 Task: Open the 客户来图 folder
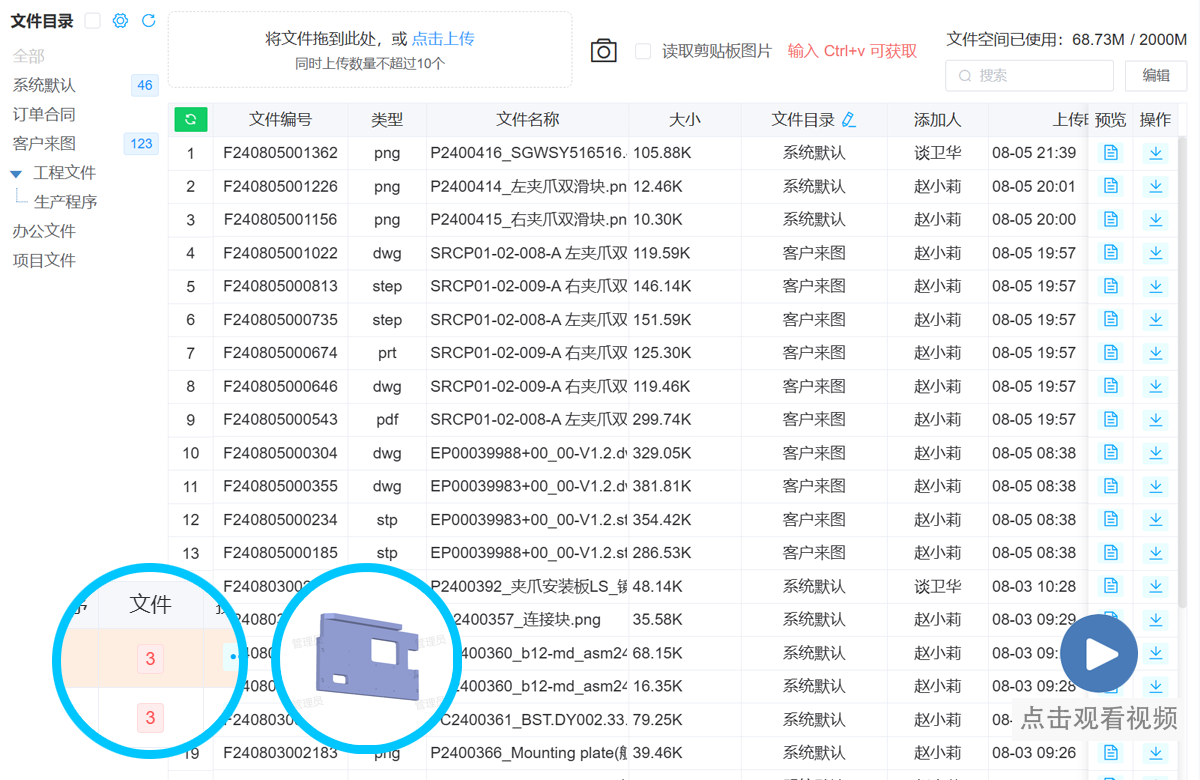44,144
